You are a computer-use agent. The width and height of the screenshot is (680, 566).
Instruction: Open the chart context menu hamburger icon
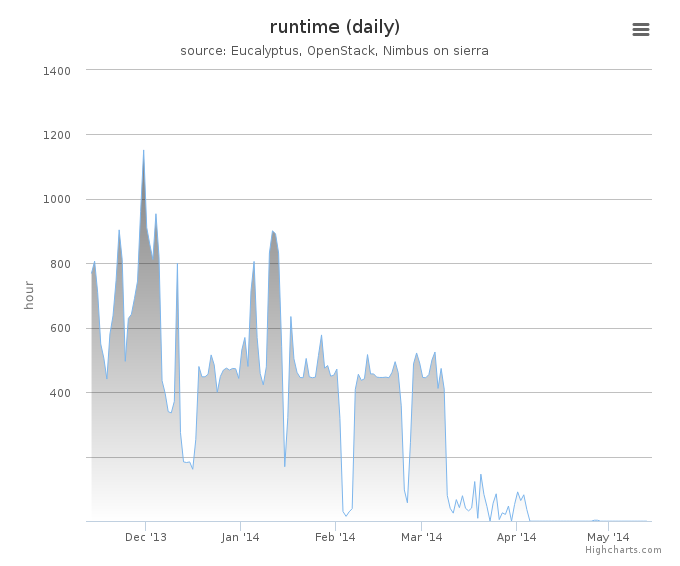pos(641,29)
